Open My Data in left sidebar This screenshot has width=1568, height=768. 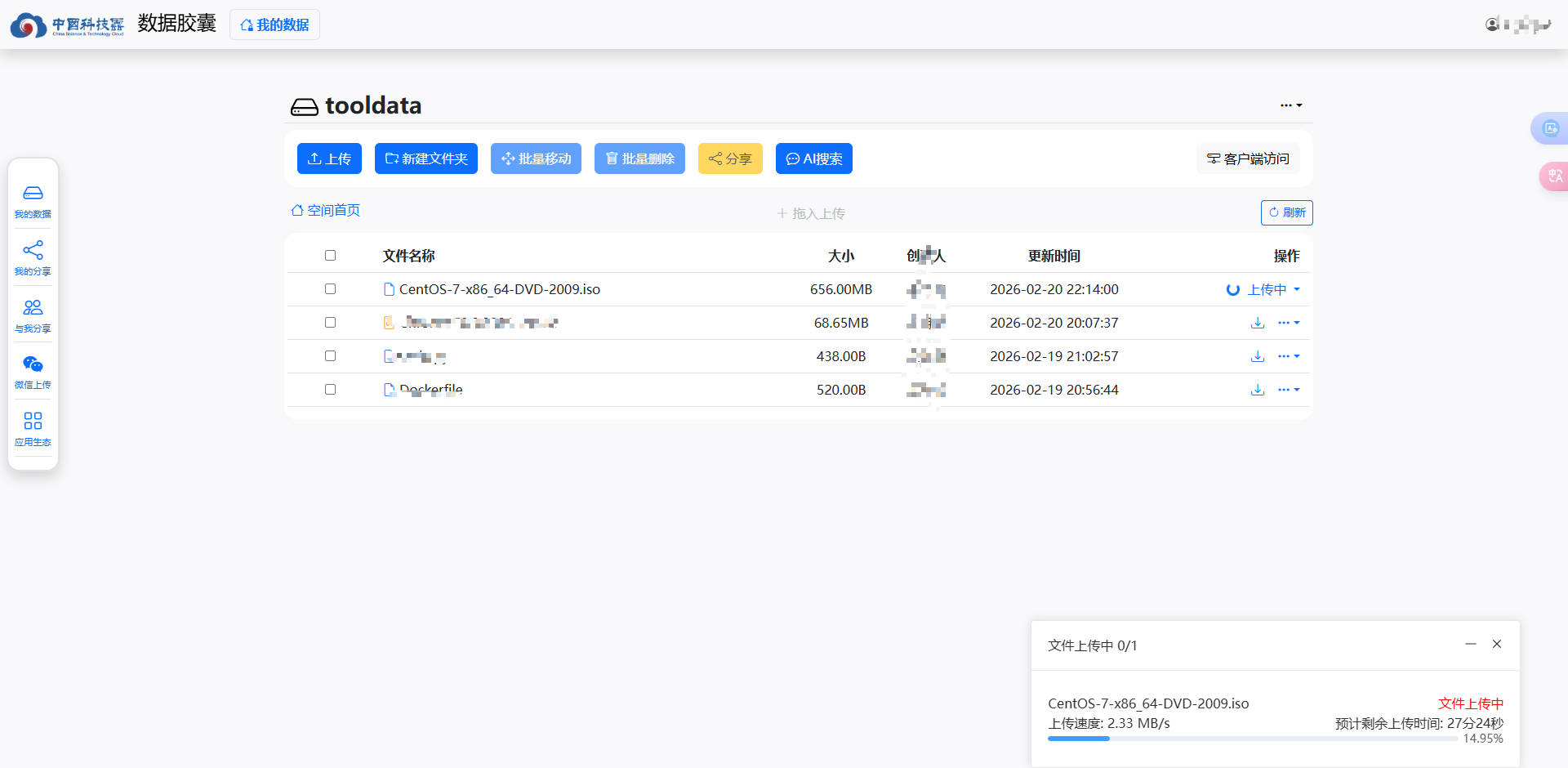click(33, 201)
